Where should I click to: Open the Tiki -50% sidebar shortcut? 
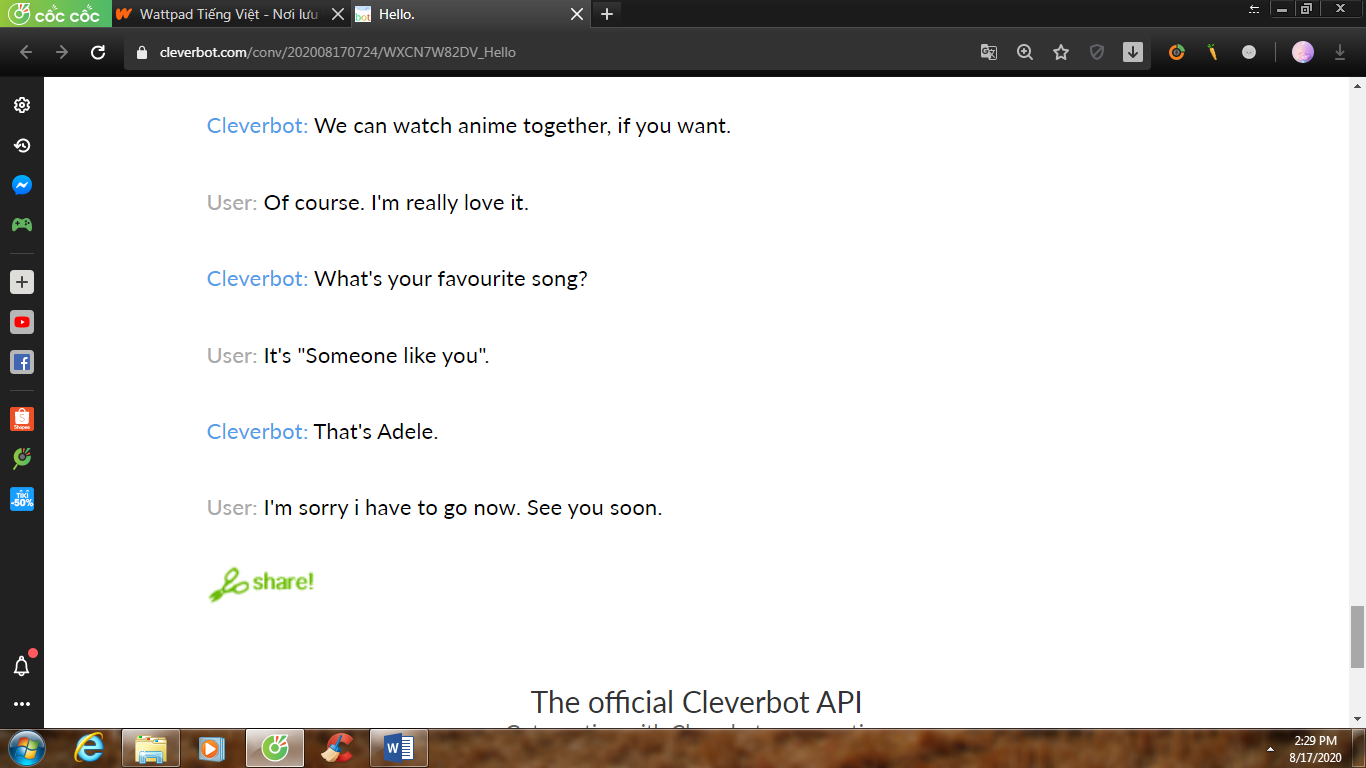coord(21,499)
